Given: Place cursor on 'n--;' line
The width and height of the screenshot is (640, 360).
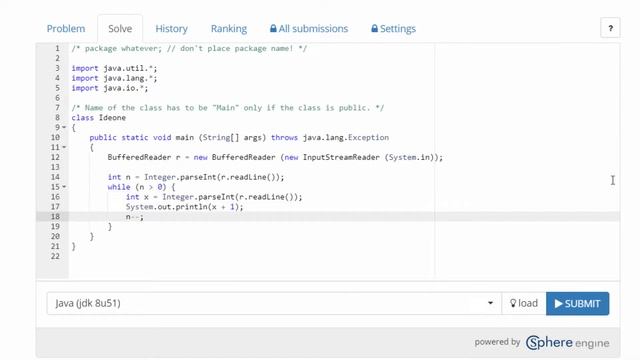Looking at the screenshot, I should click(135, 217).
